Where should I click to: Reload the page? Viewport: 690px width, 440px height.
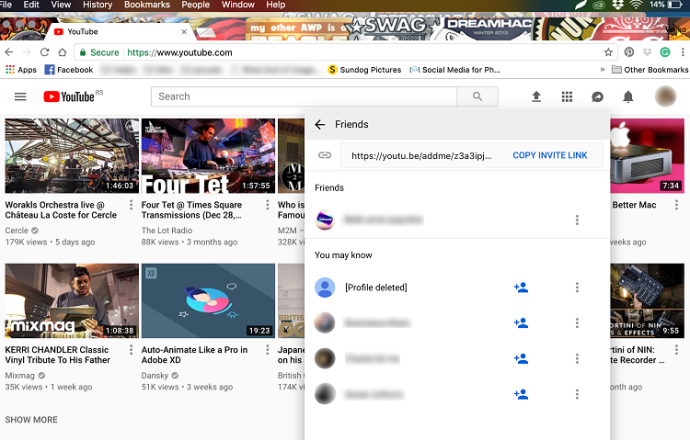(x=44, y=52)
